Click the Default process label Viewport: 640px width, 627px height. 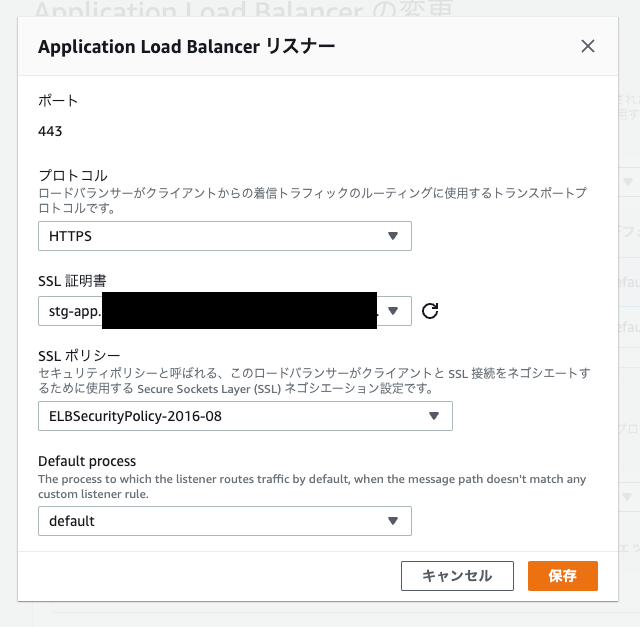(x=87, y=461)
